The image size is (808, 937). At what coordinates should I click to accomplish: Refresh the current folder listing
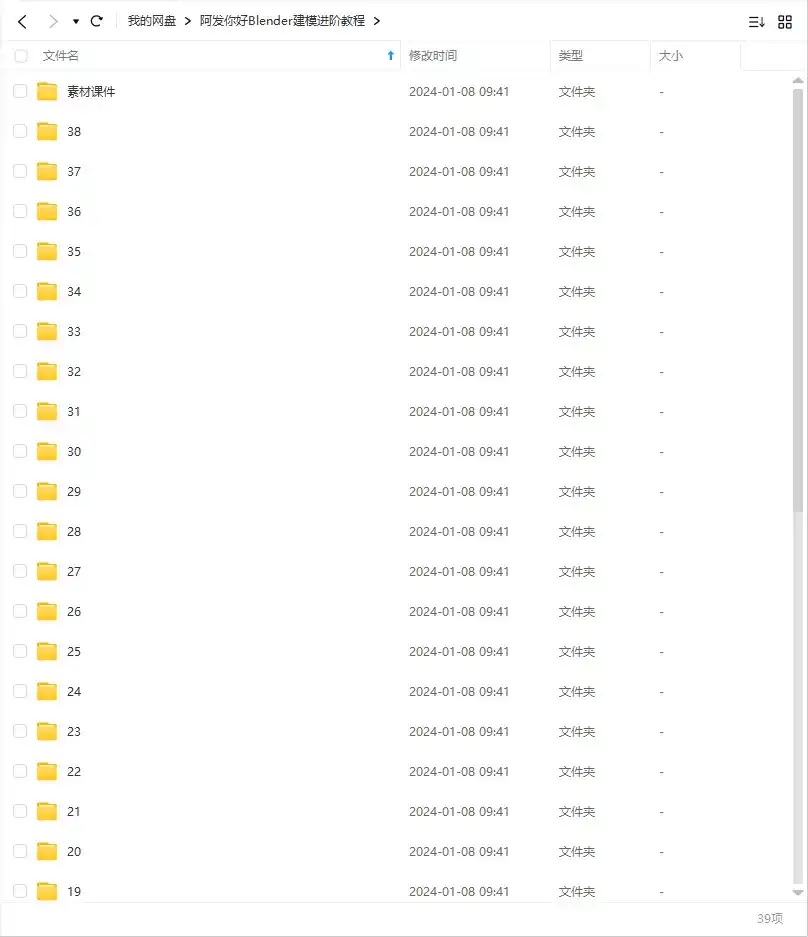pos(97,21)
